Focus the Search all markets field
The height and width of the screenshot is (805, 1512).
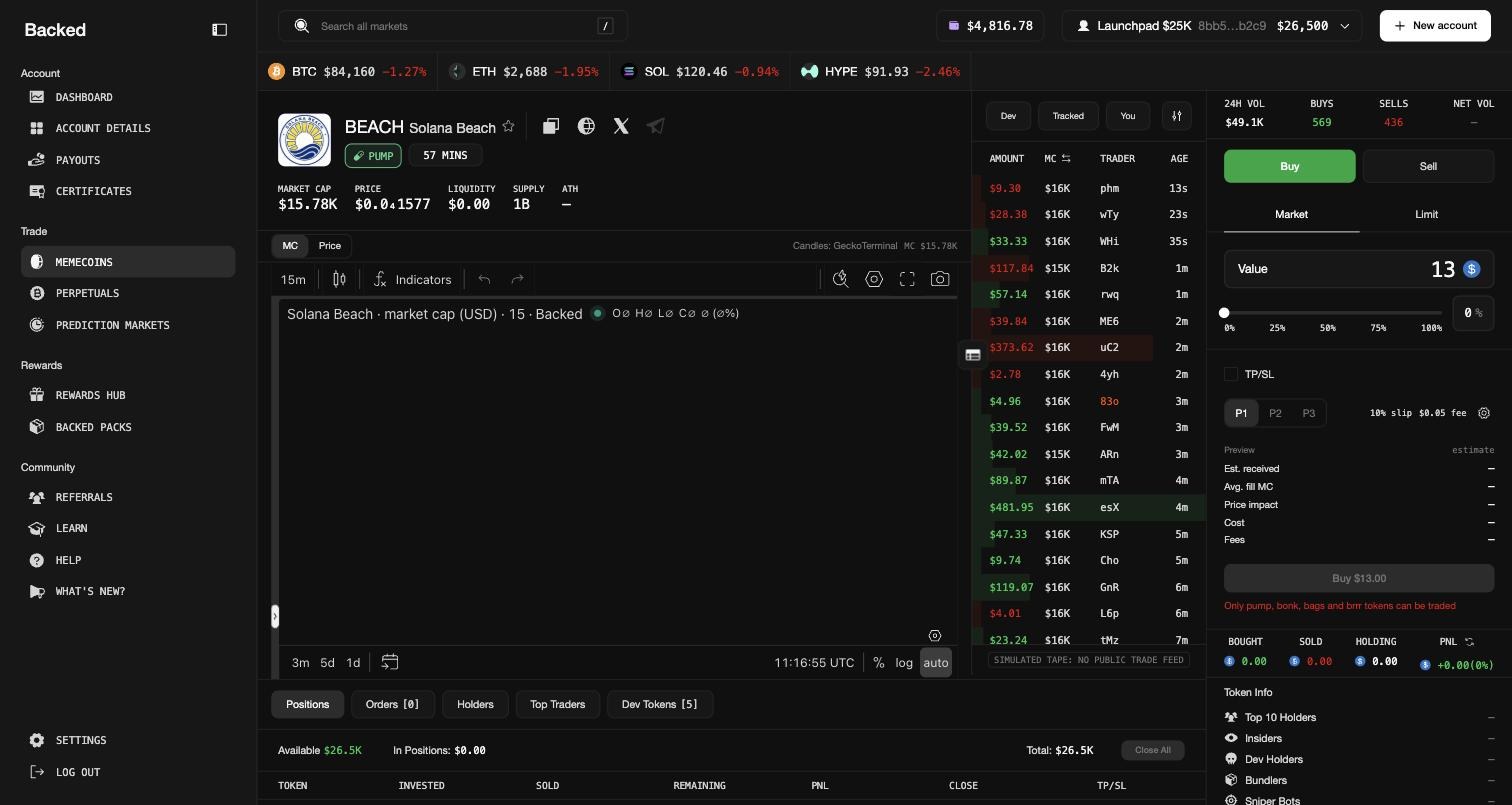point(453,26)
